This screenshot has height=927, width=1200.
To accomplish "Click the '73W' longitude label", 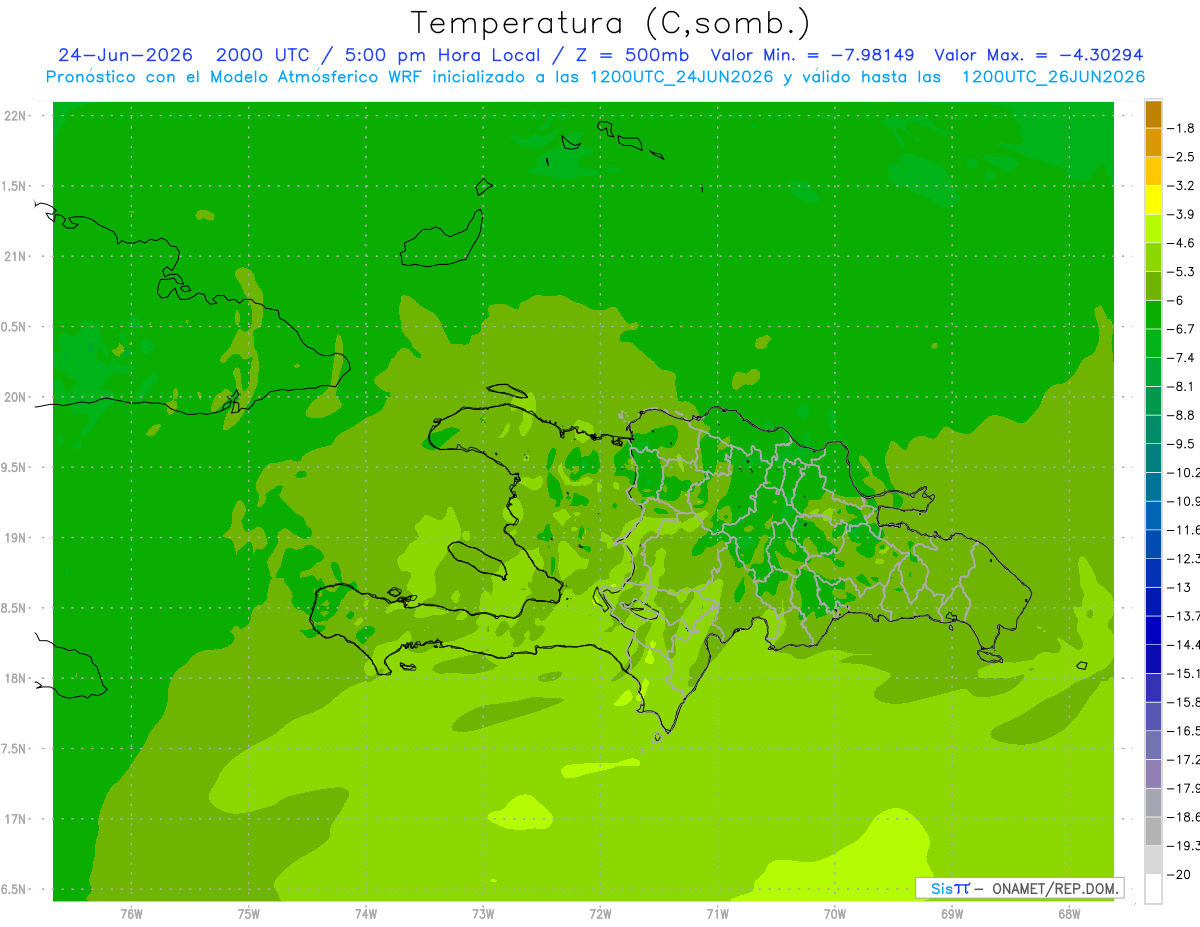I will tap(483, 913).
